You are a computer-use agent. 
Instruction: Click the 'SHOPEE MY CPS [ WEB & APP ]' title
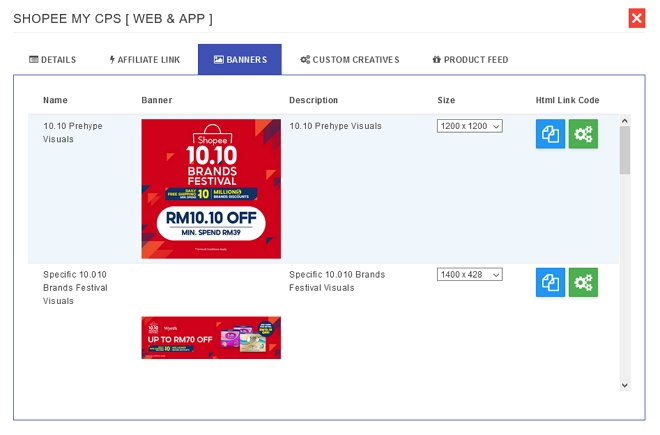tap(113, 19)
